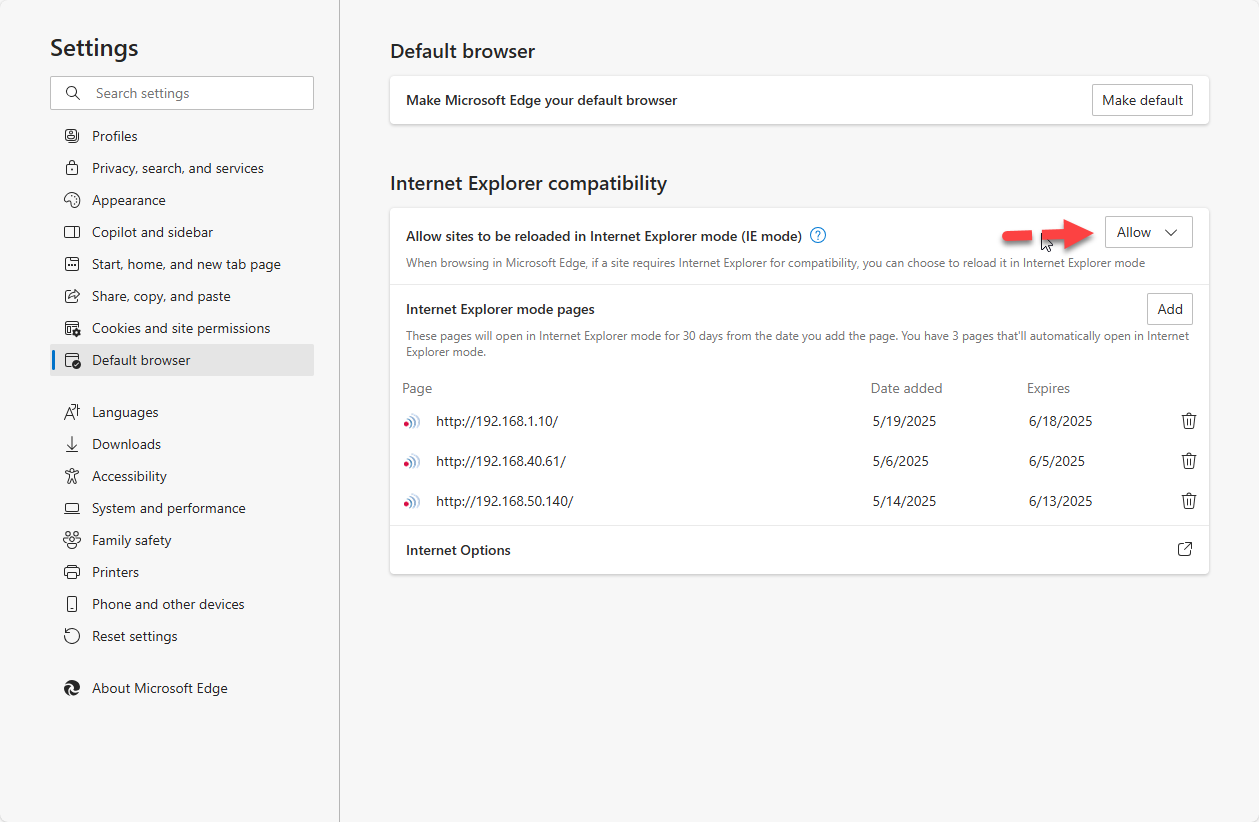Go to Privacy, search, and services

[182, 168]
